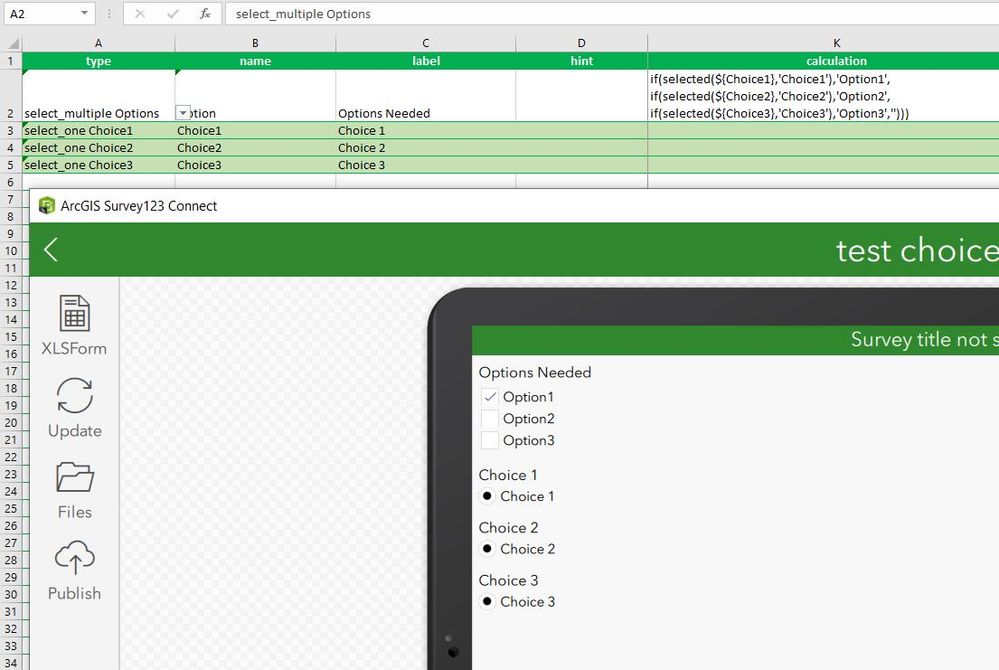This screenshot has height=670, width=999.
Task: Go back using the left chevron arrow
Action: pyautogui.click(x=51, y=250)
